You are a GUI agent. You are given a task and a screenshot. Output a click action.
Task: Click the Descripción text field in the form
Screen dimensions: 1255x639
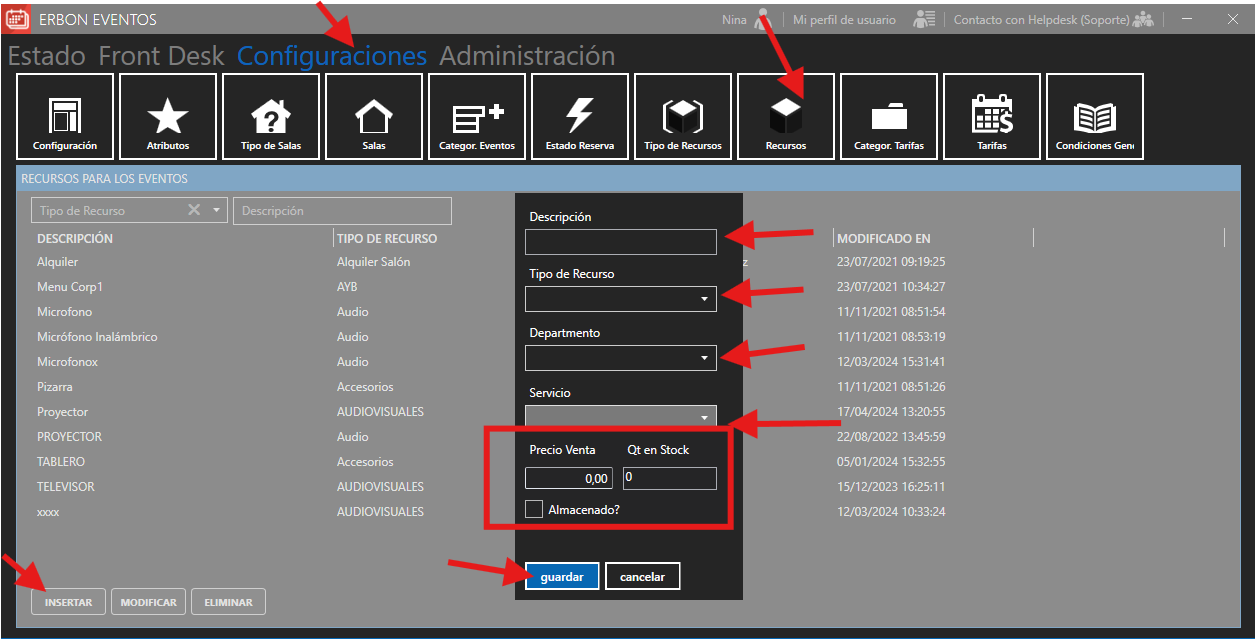pos(620,242)
